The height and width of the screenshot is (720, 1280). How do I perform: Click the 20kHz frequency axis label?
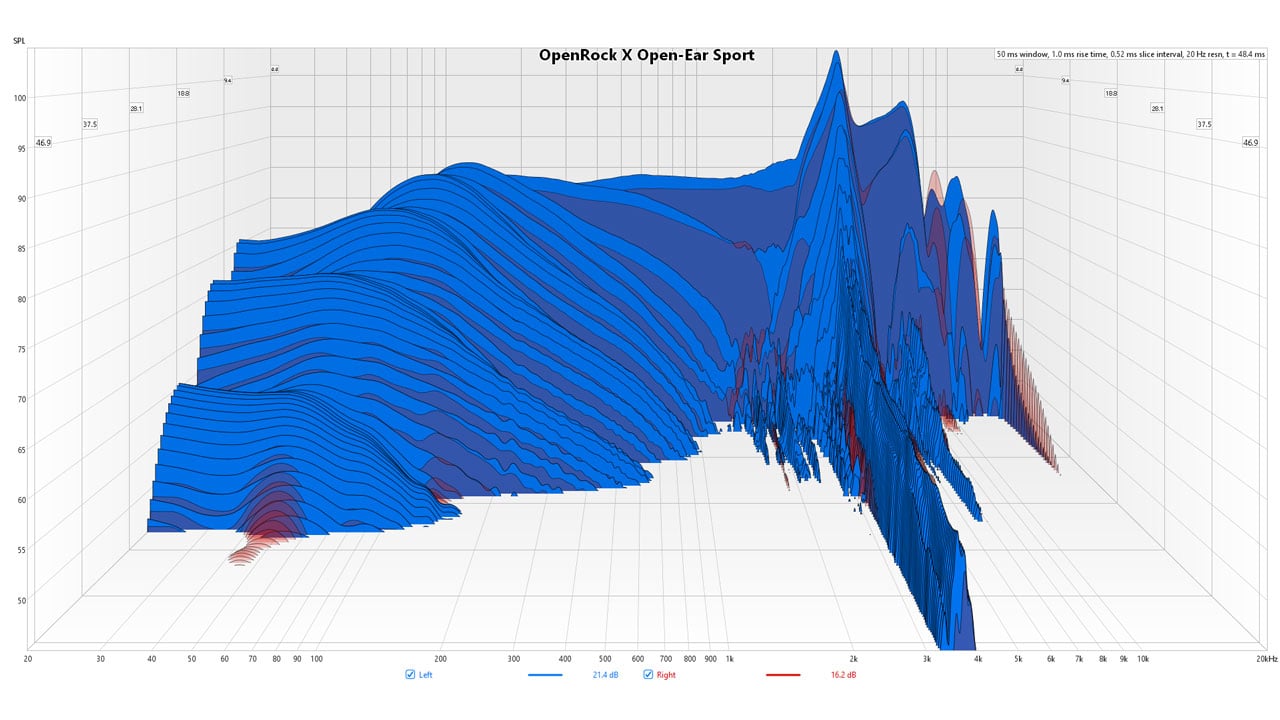(x=1267, y=659)
